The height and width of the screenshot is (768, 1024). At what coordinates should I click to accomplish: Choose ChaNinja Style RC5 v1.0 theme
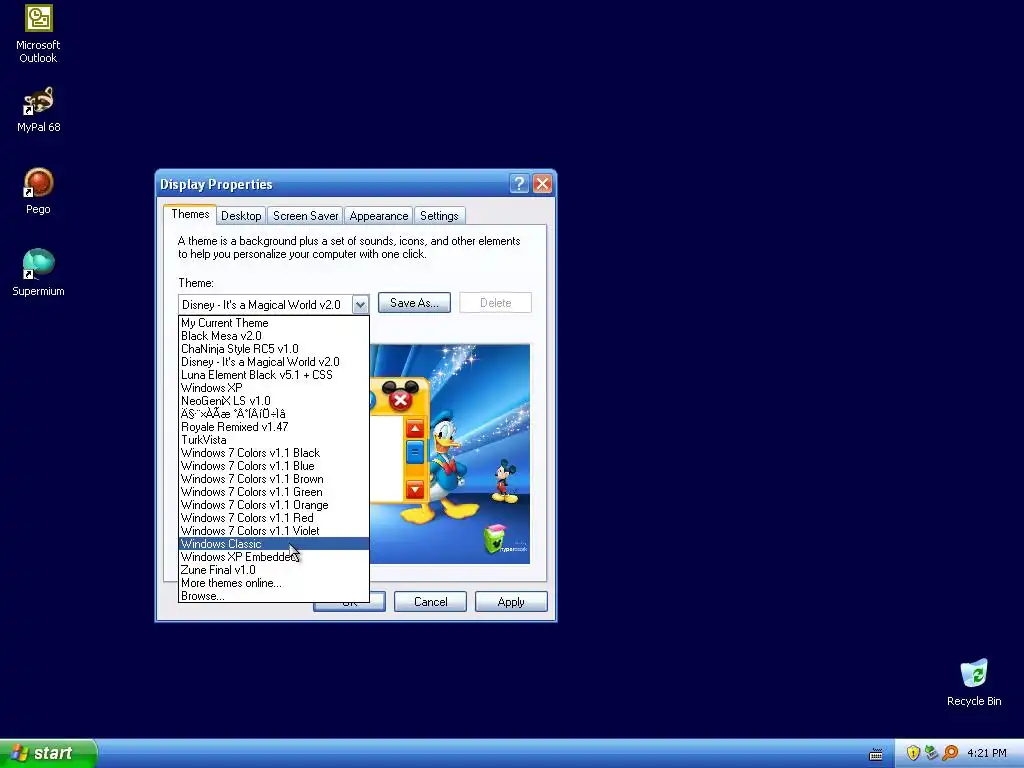tap(274, 349)
